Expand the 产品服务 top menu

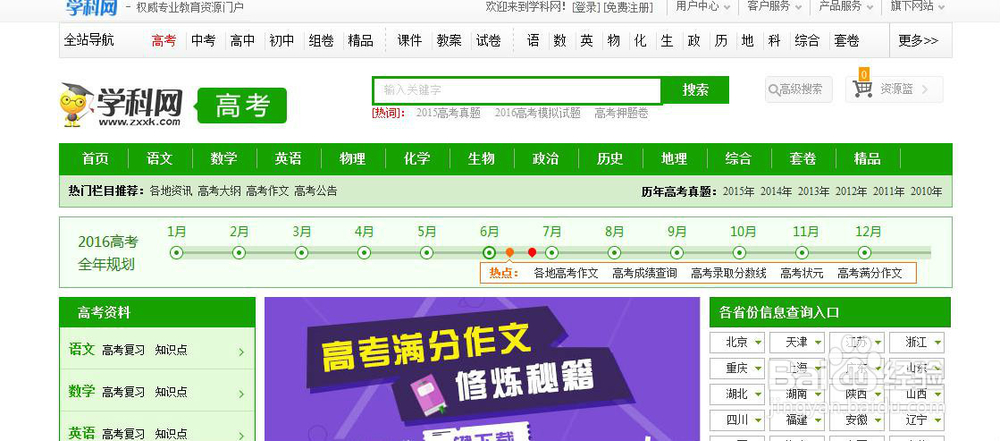[x=846, y=6]
